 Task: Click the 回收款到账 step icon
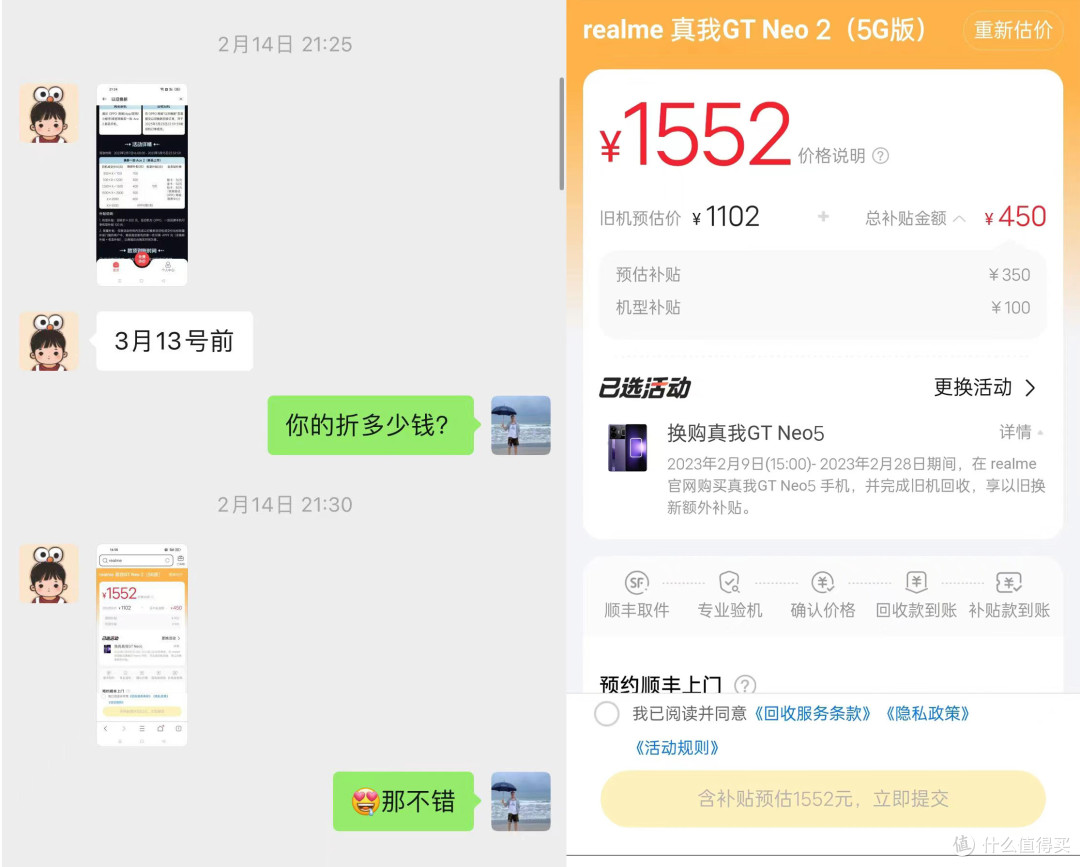[x=916, y=583]
